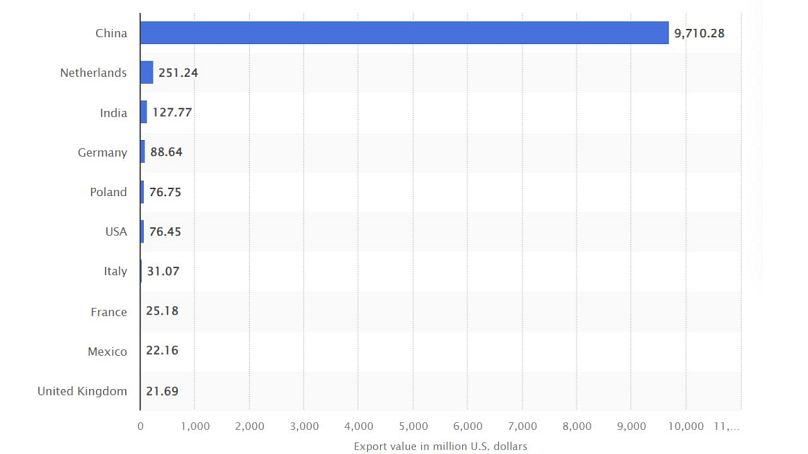Viewport: 808px width, 454px height.
Task: Click the 10,000 x-axis tick label
Action: click(x=685, y=425)
